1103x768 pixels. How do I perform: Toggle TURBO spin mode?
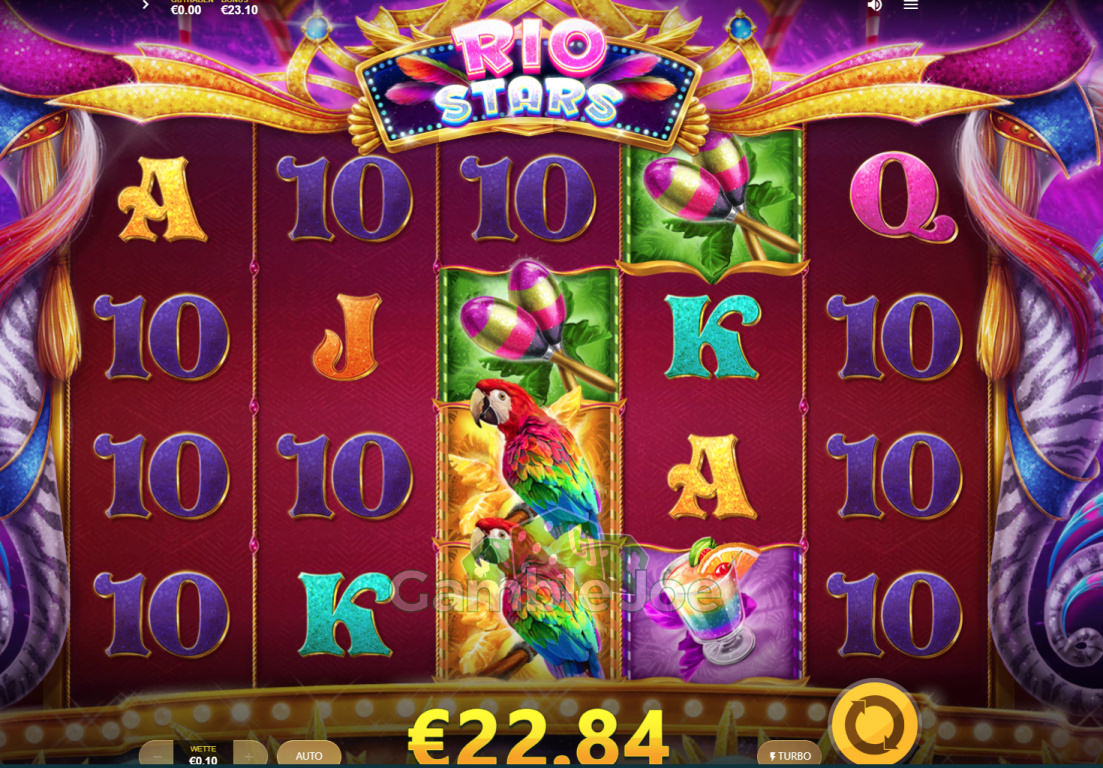789,755
